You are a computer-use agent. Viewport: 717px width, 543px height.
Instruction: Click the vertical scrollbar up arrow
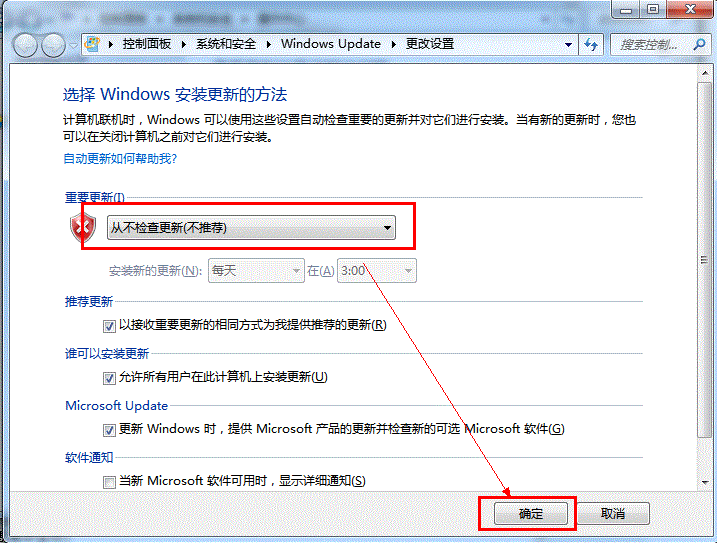(x=705, y=73)
